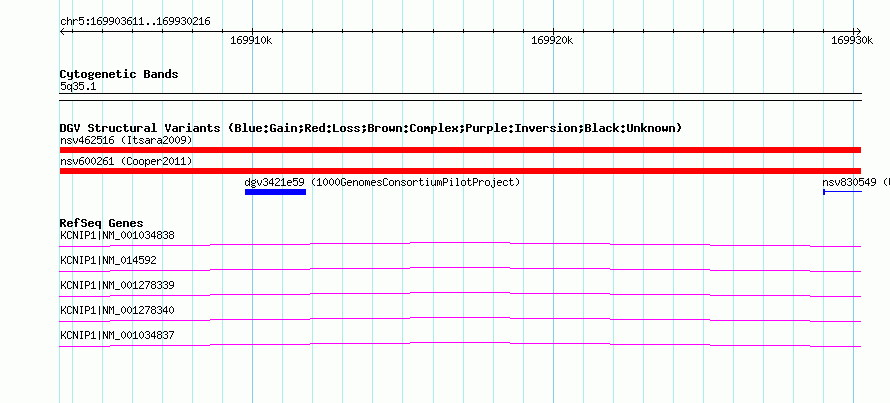Click the KCNIP1|NM_001034837 magenta gene line
Viewport: 890px width, 403px height.
[x=460, y=344]
